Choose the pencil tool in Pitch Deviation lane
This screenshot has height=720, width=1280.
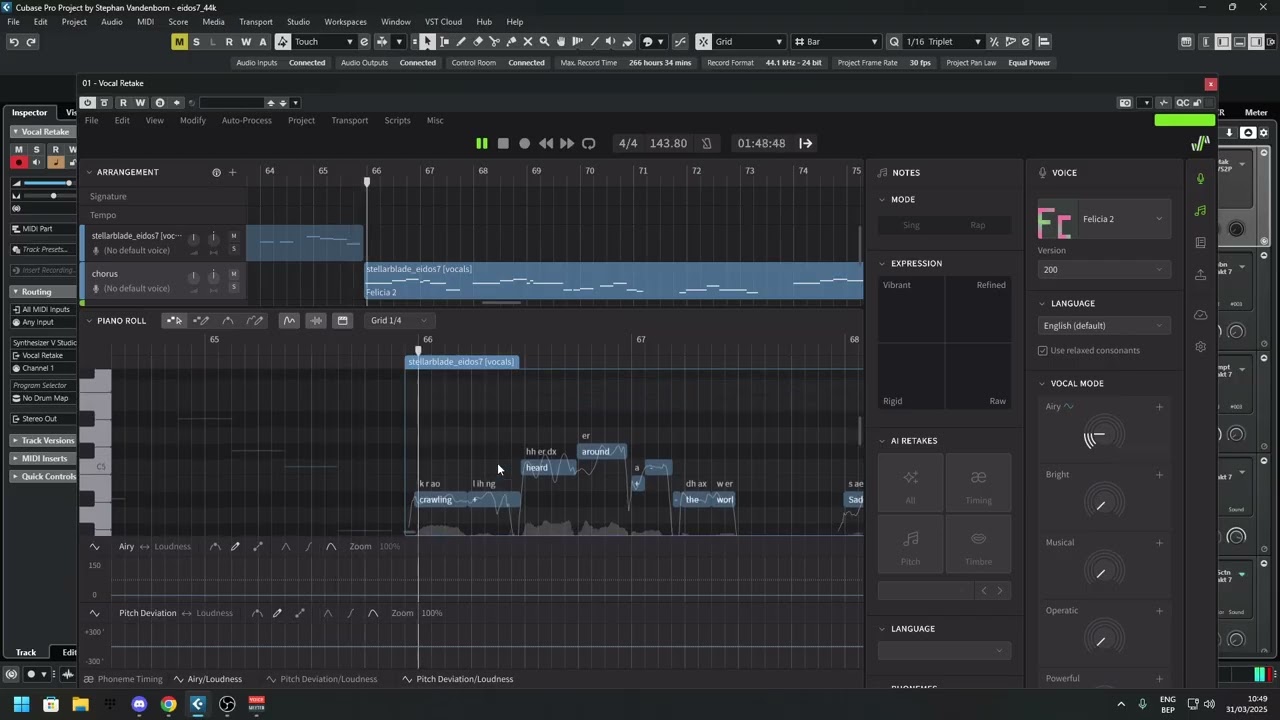(277, 614)
